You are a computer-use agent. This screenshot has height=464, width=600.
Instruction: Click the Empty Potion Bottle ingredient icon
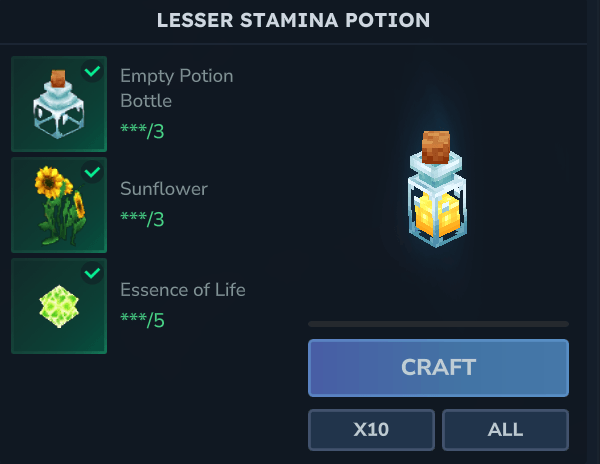coord(58,104)
